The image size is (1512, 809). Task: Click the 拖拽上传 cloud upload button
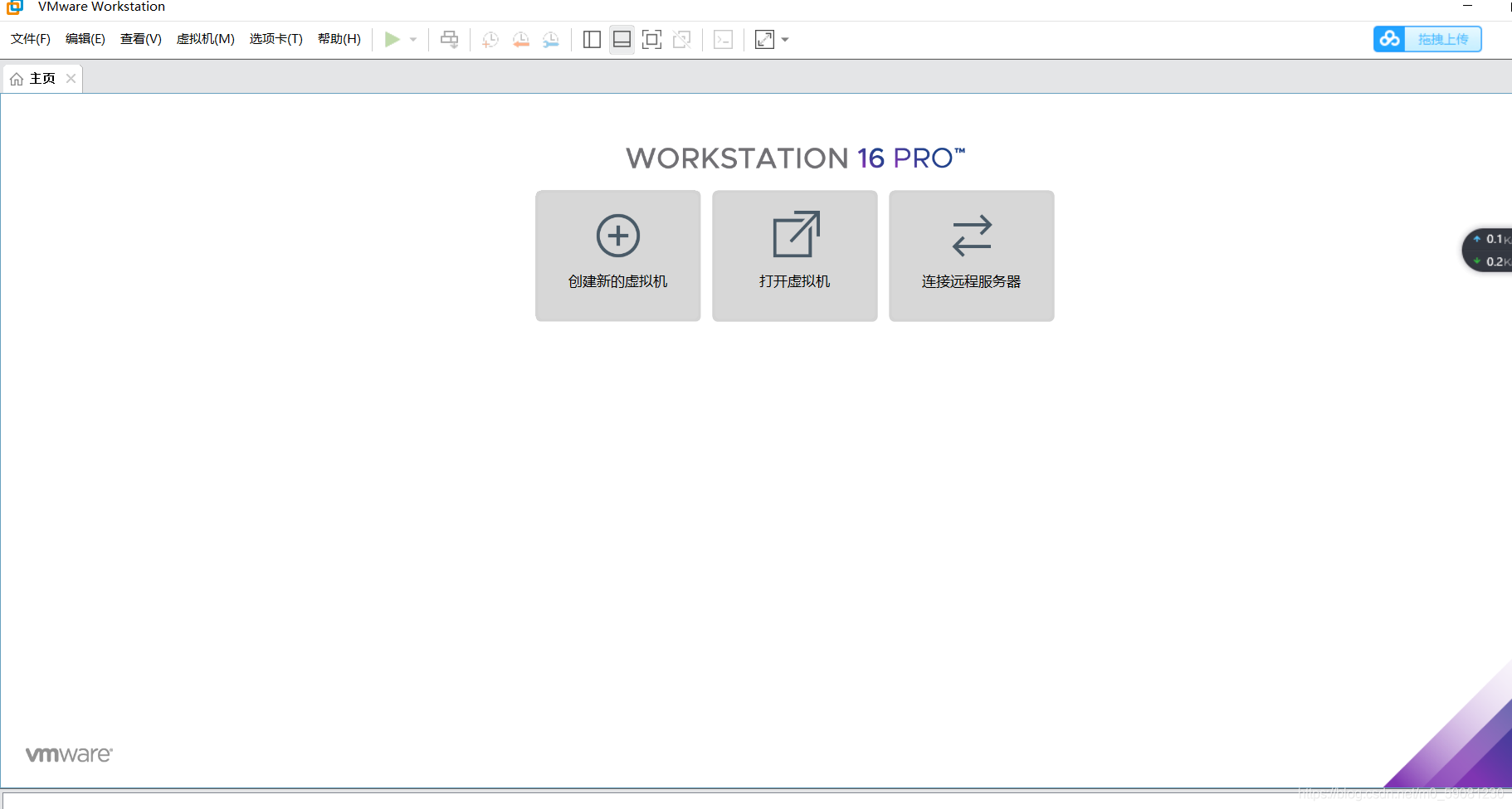click(x=1427, y=39)
